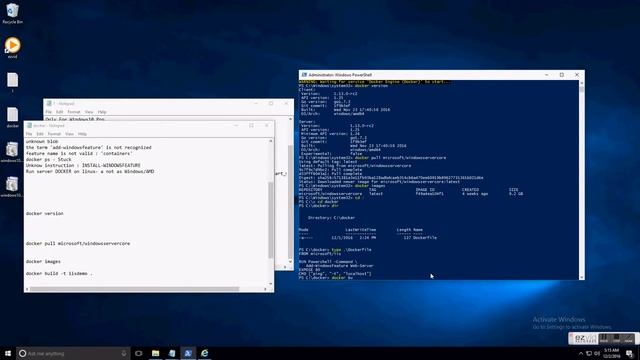Click 'Directory: C:\docker' line in PowerShell
This screenshot has height=360, width=640.
click(331, 218)
